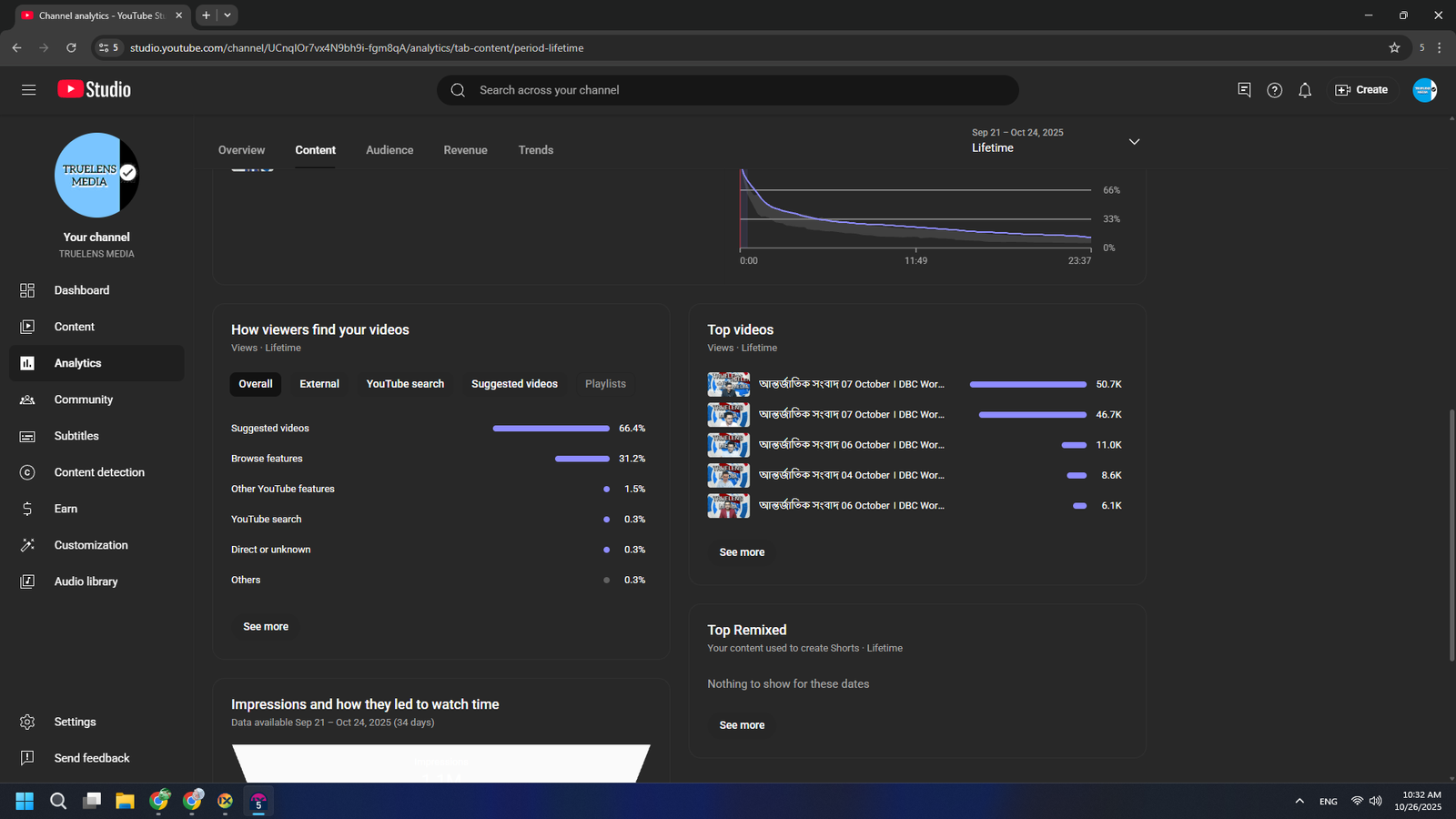The image size is (1456, 819).
Task: Select the External traffic source chip
Action: point(319,384)
